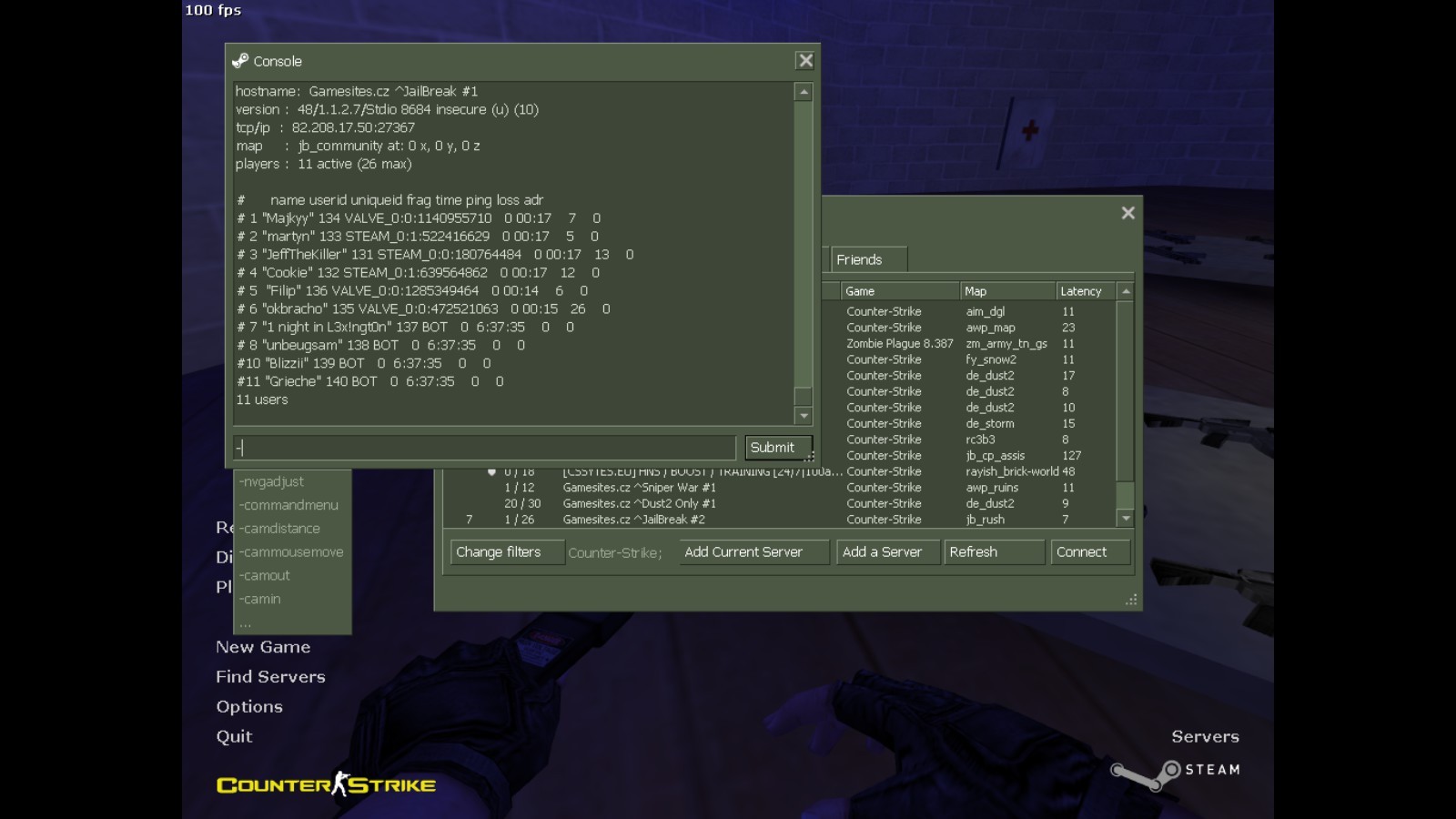Screen dimensions: 1456x819
Task: Click server list scroll up arrow
Action: coord(1126,291)
